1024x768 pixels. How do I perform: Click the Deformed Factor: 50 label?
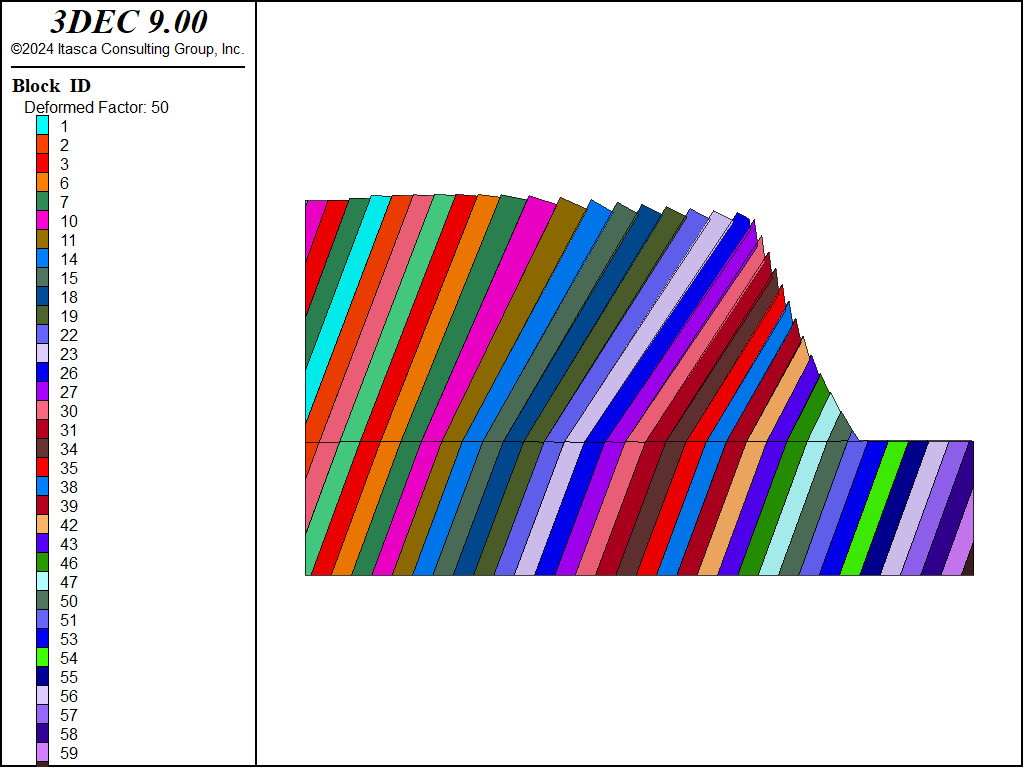pos(96,107)
